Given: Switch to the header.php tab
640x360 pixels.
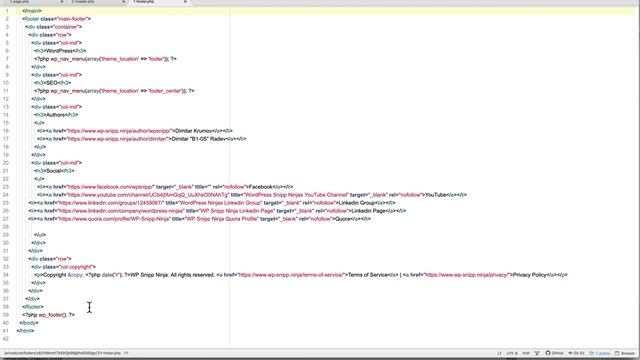Looking at the screenshot, I should (x=96, y=2).
